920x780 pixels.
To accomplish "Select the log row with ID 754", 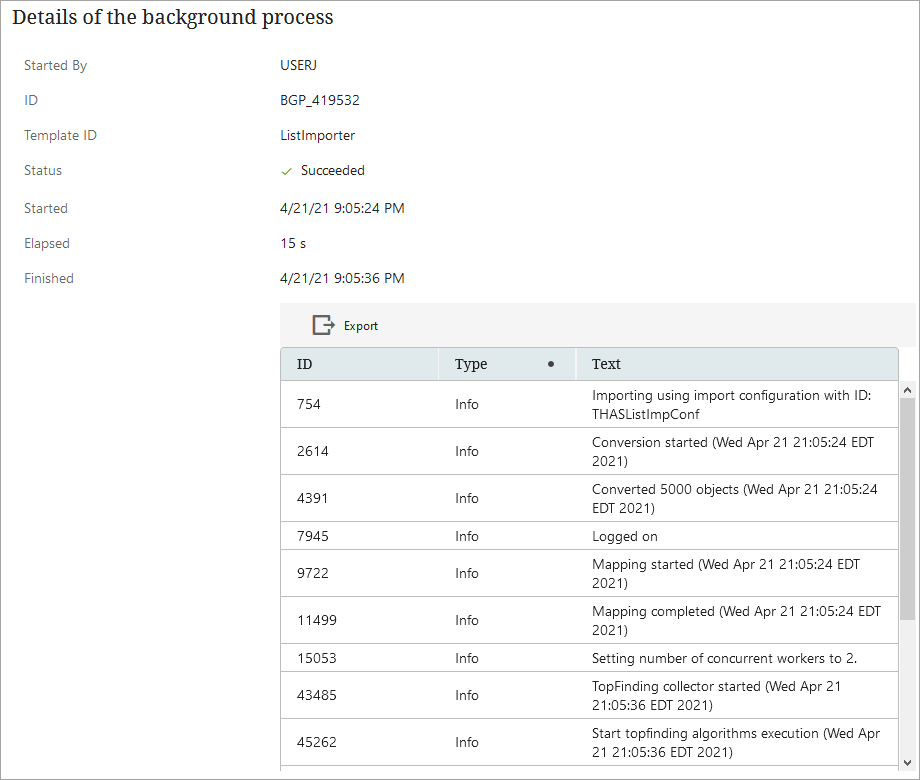I will [x=589, y=404].
